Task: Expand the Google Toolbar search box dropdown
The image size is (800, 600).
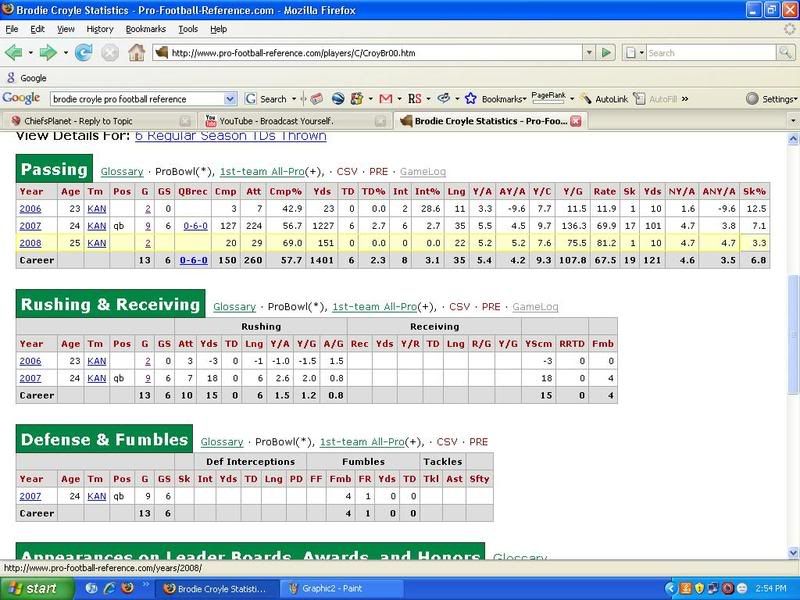Action: pyautogui.click(x=230, y=99)
